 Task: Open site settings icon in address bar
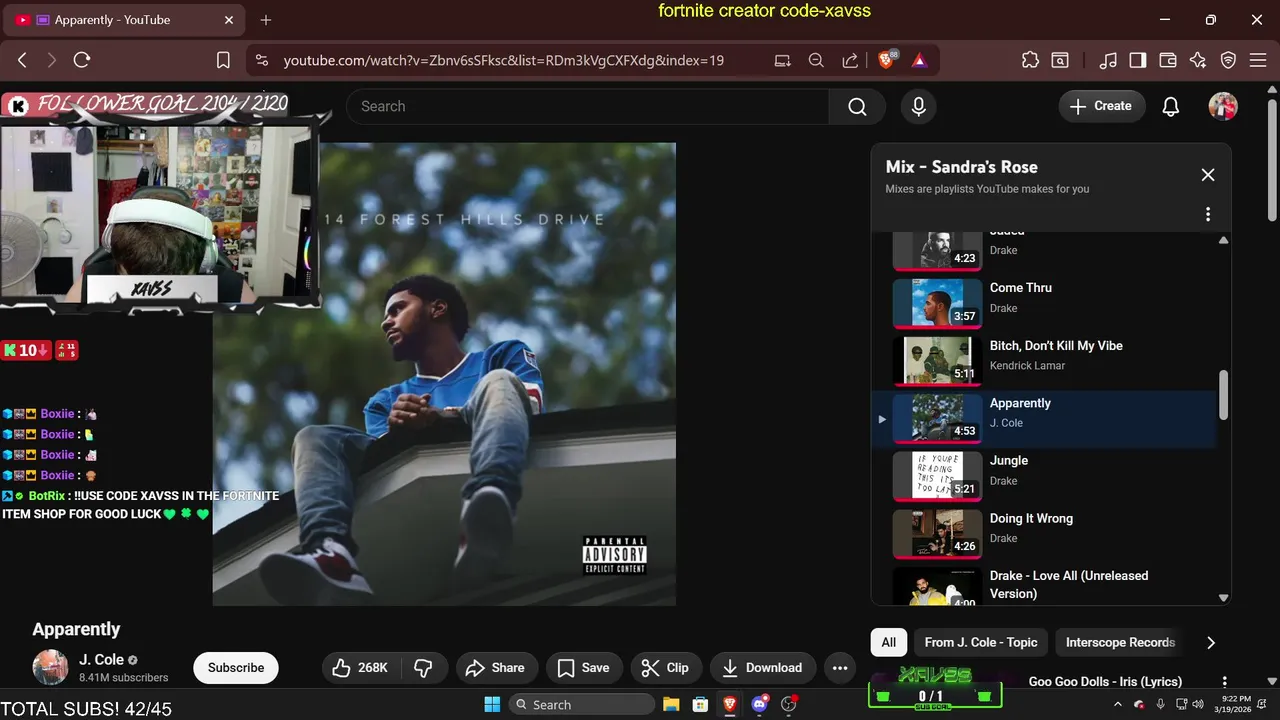pyautogui.click(x=262, y=61)
